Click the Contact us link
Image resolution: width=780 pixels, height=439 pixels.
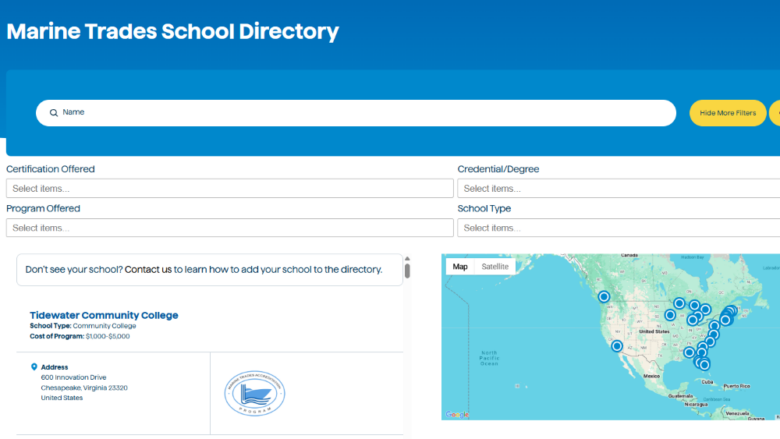click(148, 269)
